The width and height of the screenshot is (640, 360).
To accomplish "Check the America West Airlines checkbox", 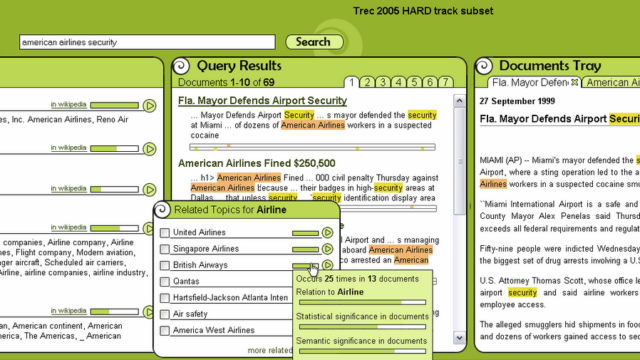I will tap(164, 331).
